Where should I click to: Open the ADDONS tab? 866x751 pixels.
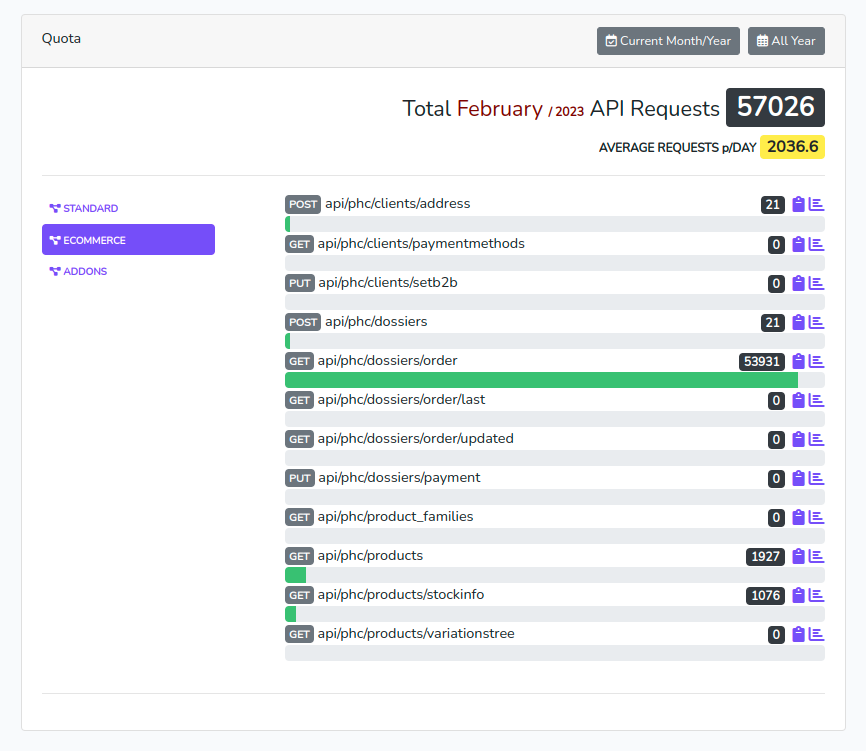[x=84, y=271]
